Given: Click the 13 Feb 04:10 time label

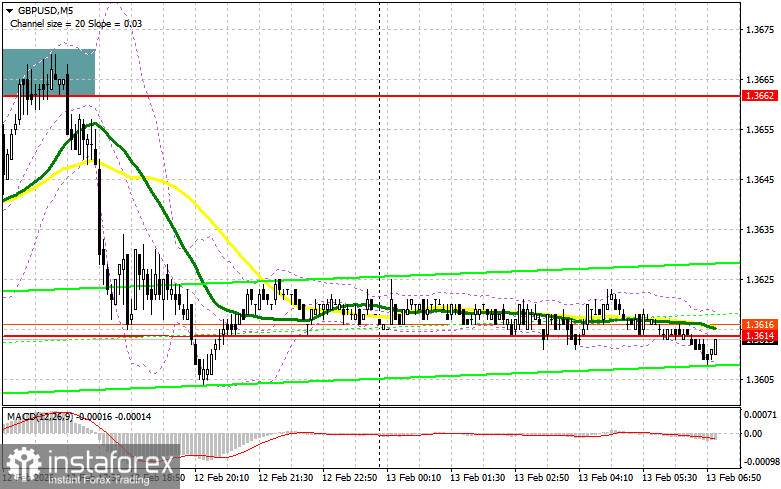Looking at the screenshot, I should coord(606,478).
